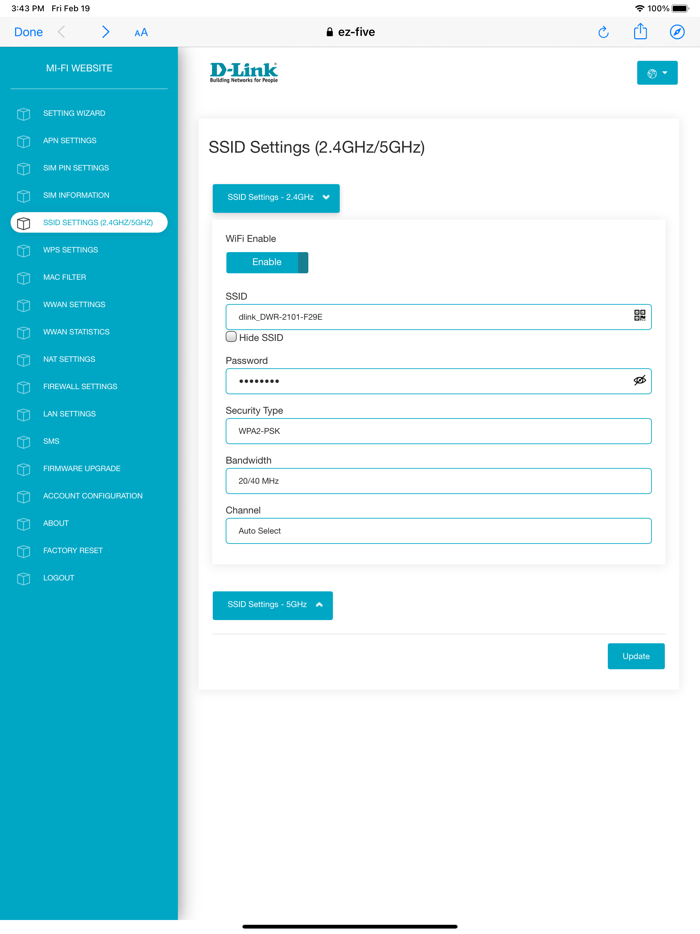Reload the page with the refresh icon

603,32
